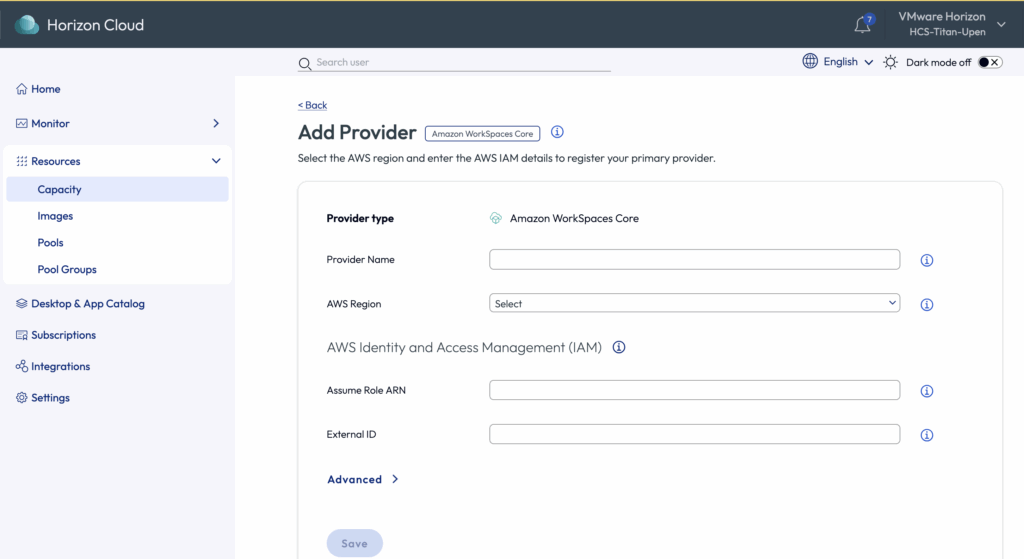Click the Provider Name input field
The image size is (1024, 559).
pos(694,260)
